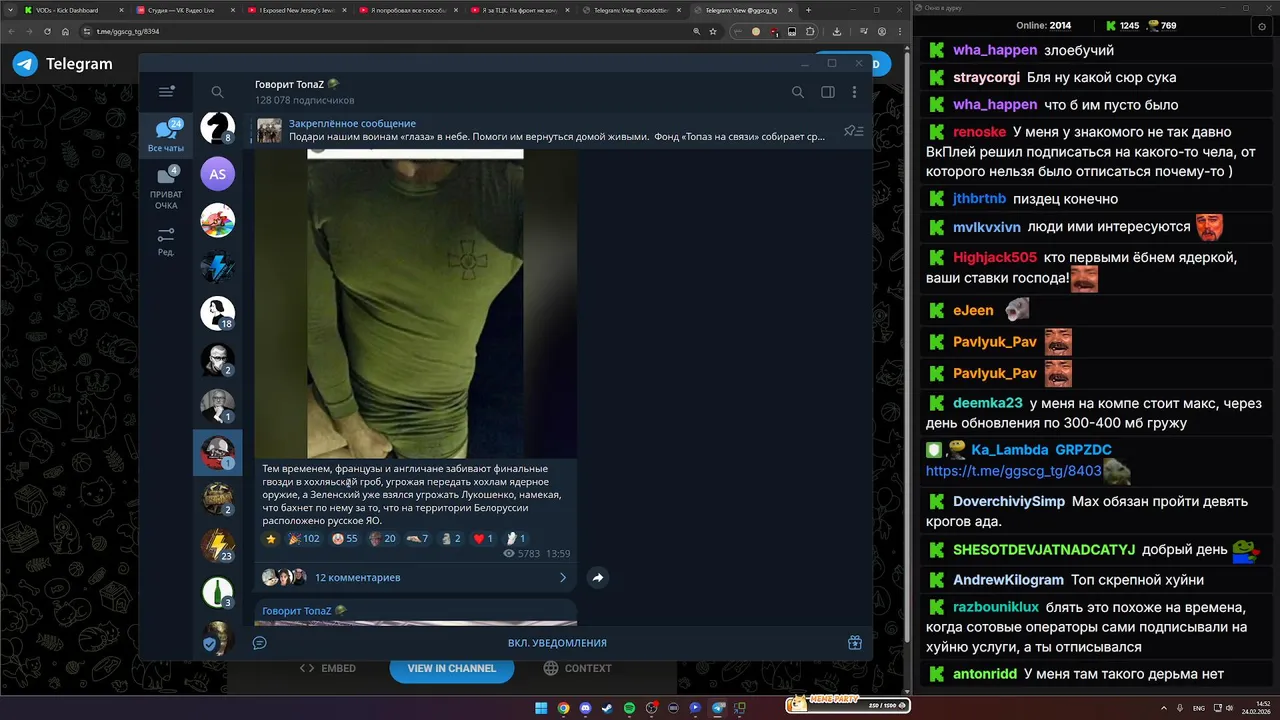Open the Все чаты folder
This screenshot has height=720, width=1280.
pyautogui.click(x=166, y=136)
